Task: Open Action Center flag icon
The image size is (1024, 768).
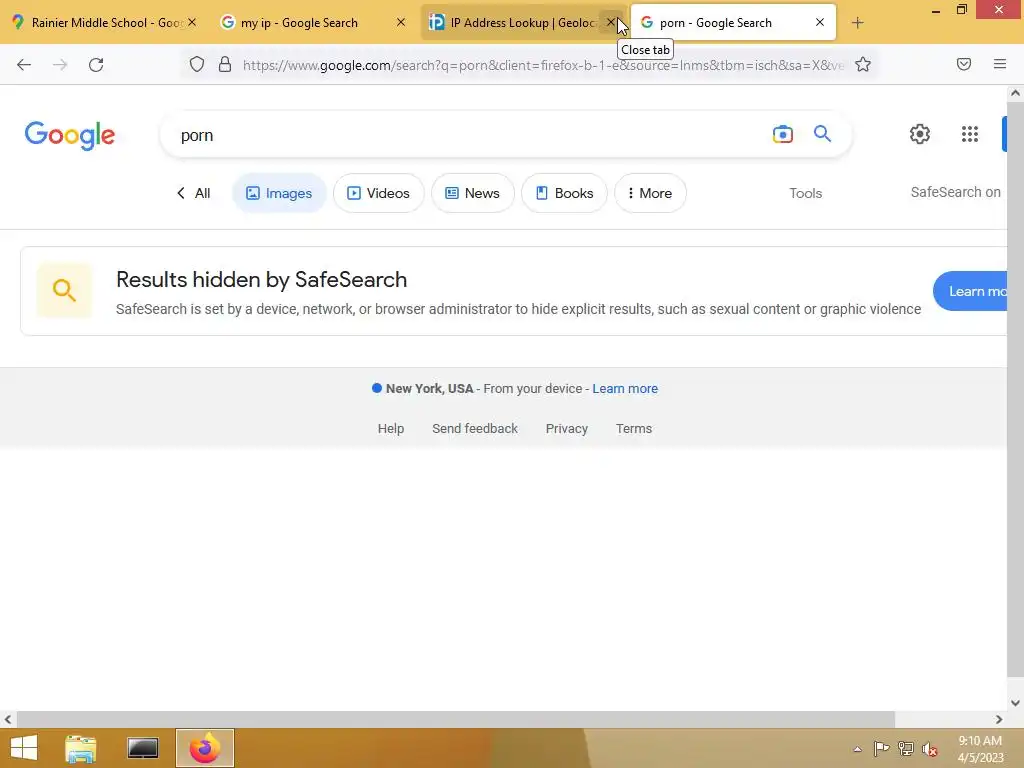Action: (881, 749)
